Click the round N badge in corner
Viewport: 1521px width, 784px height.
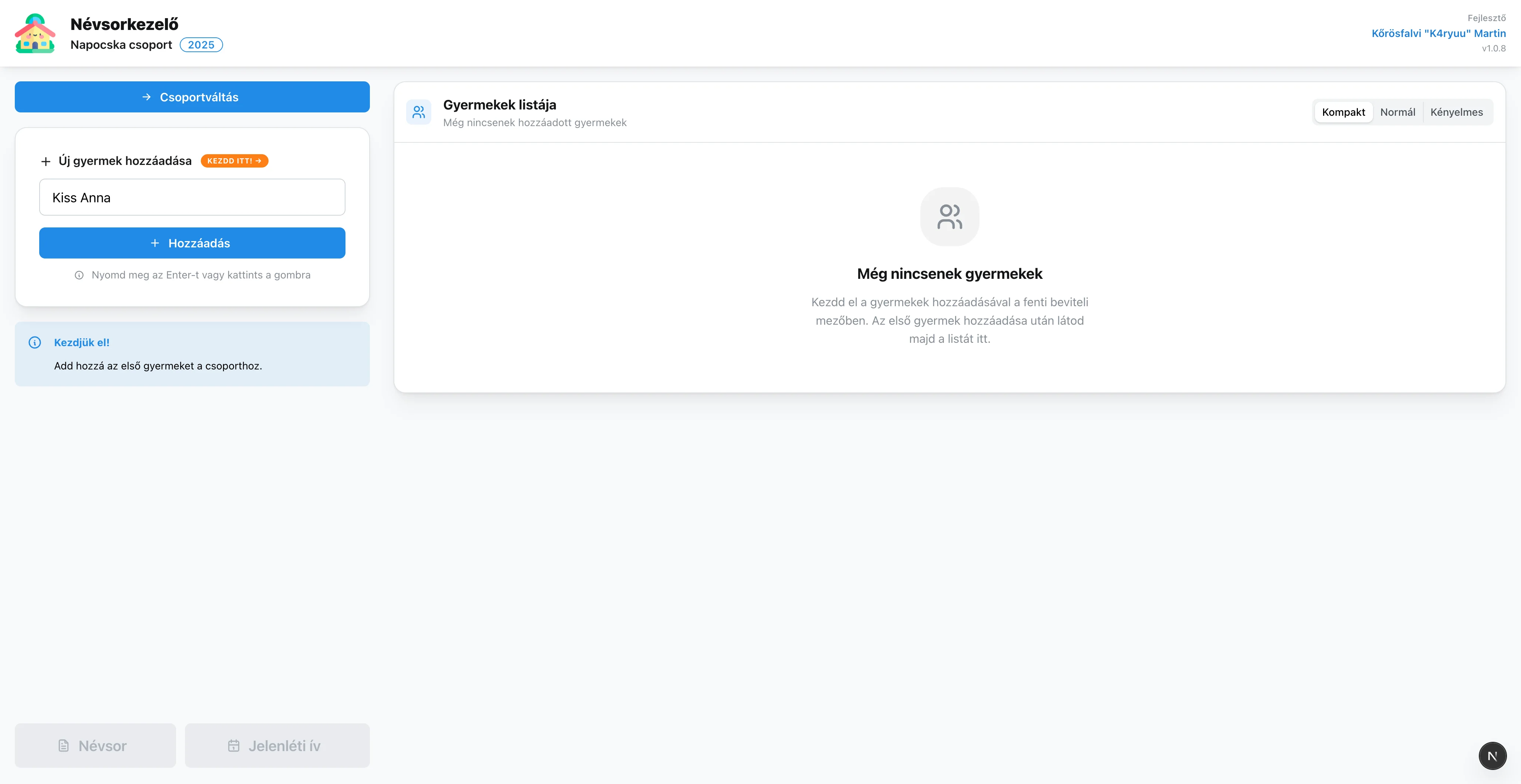tap(1492, 756)
